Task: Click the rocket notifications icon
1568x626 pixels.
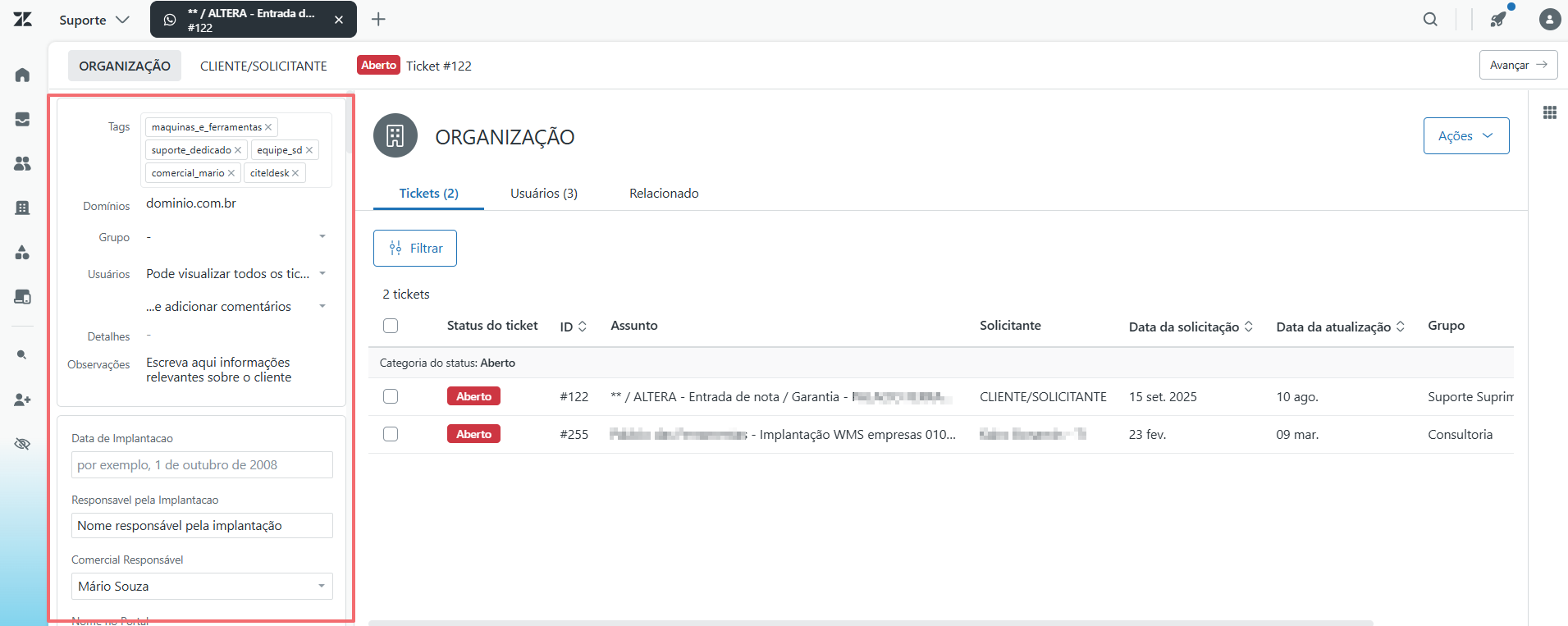Action: (x=1499, y=19)
